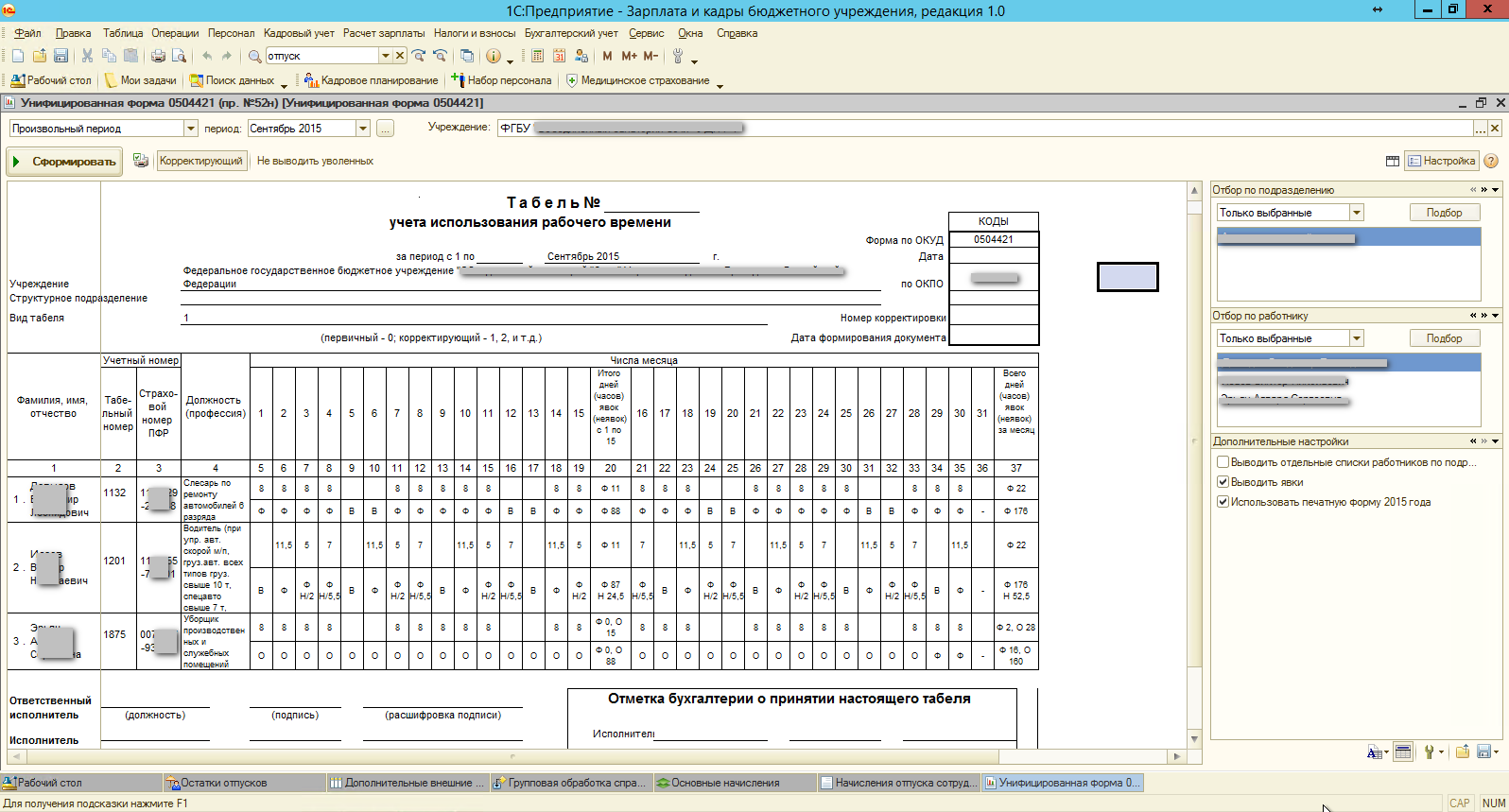Open the Файл menu
The width and height of the screenshot is (1509, 812).
[26, 33]
